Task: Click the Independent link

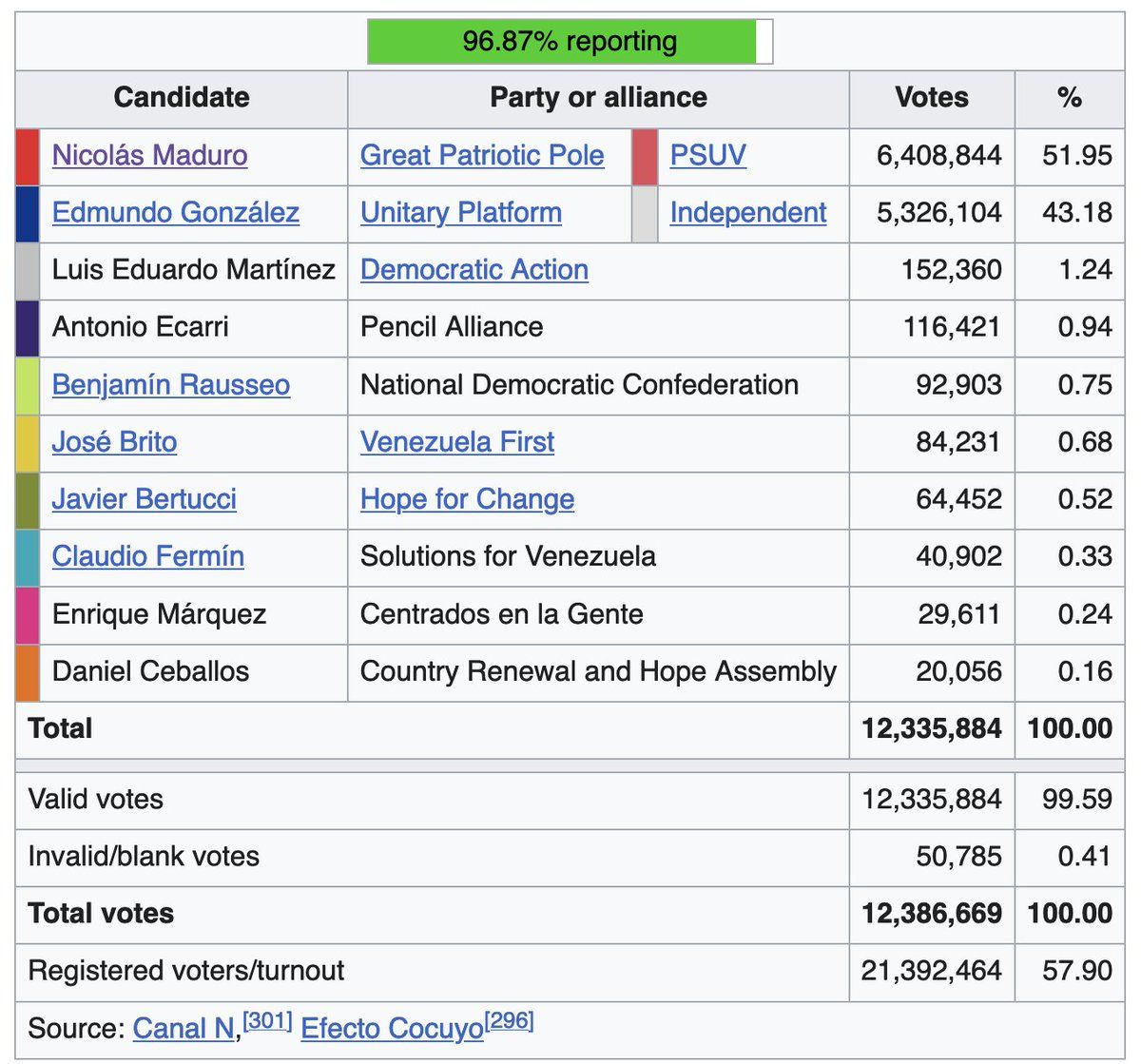Action: pyautogui.click(x=747, y=212)
